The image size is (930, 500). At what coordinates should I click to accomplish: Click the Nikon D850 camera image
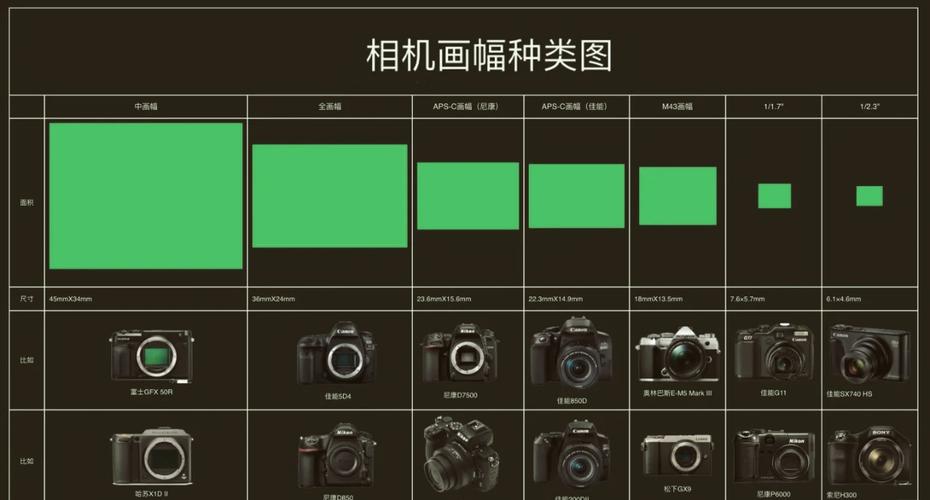pyautogui.click(x=336, y=458)
